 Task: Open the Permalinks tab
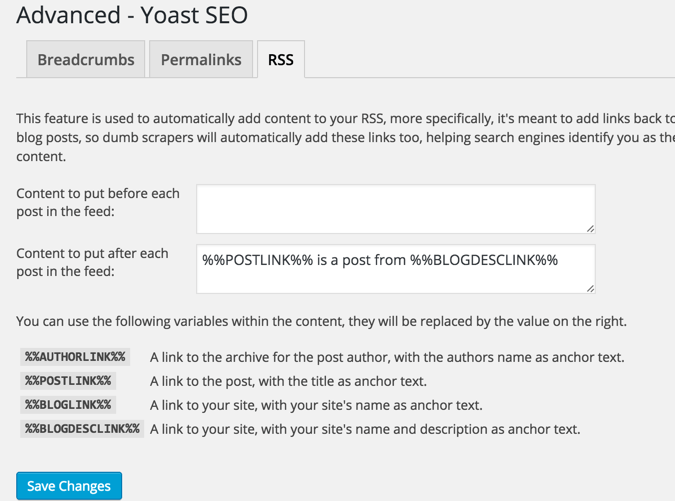(x=201, y=60)
